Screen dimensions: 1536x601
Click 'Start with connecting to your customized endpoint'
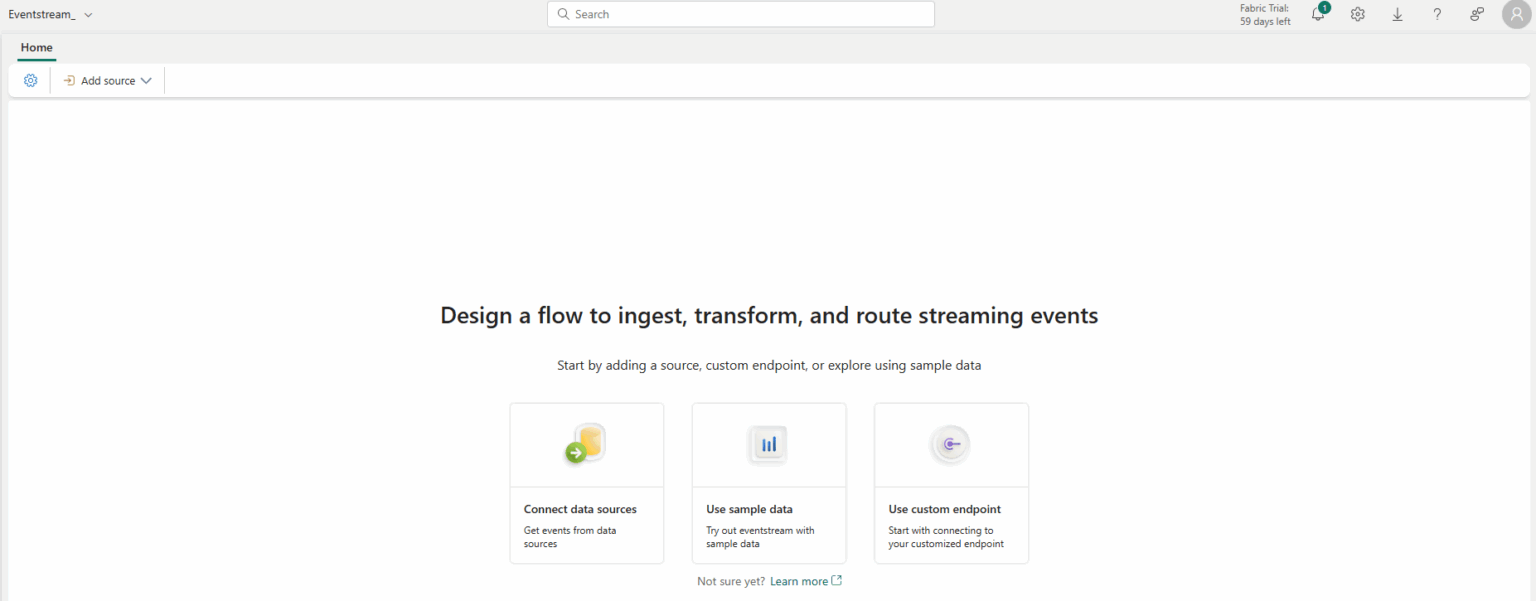(945, 537)
